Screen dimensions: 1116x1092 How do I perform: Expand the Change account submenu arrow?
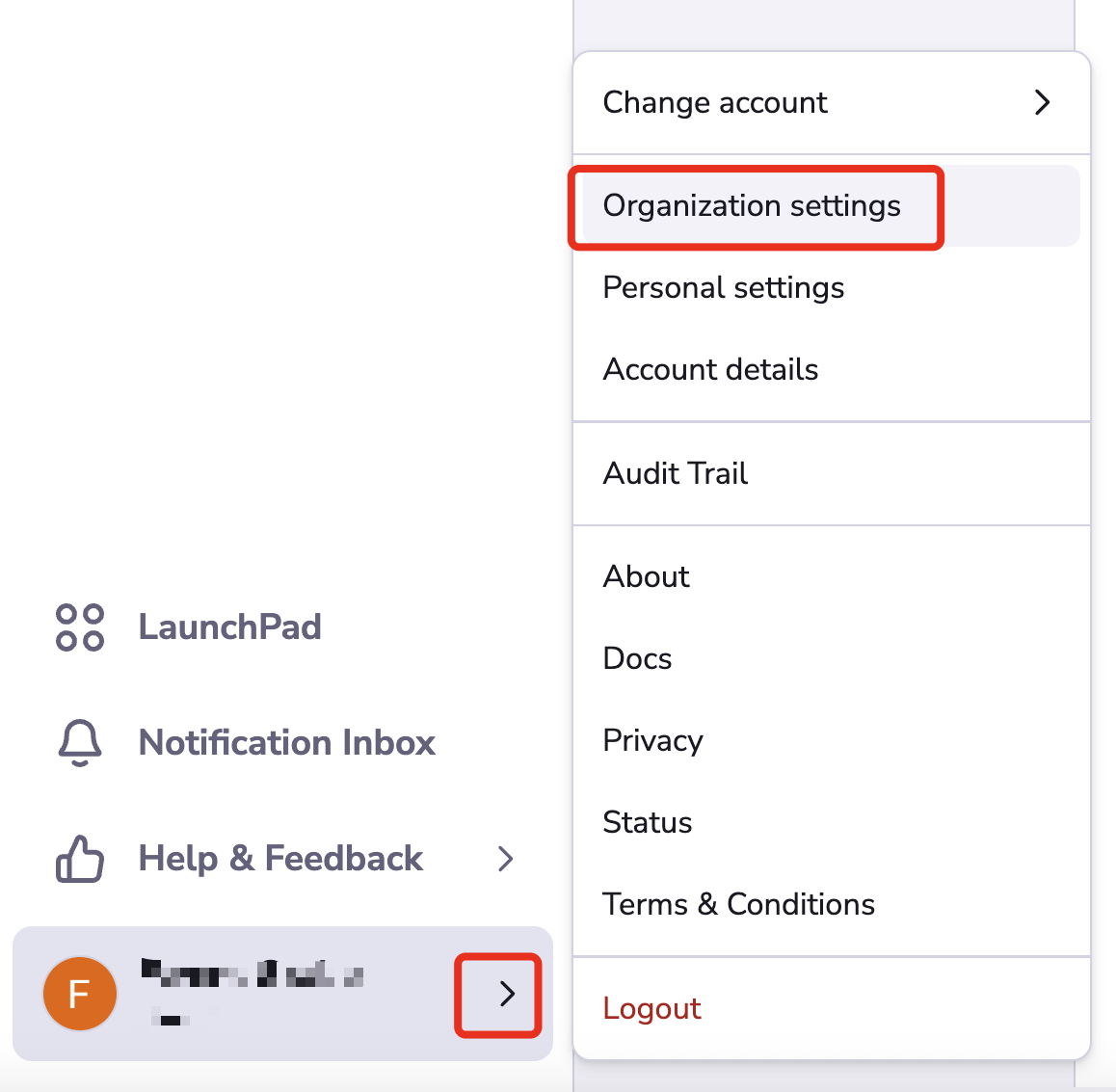tap(1042, 102)
